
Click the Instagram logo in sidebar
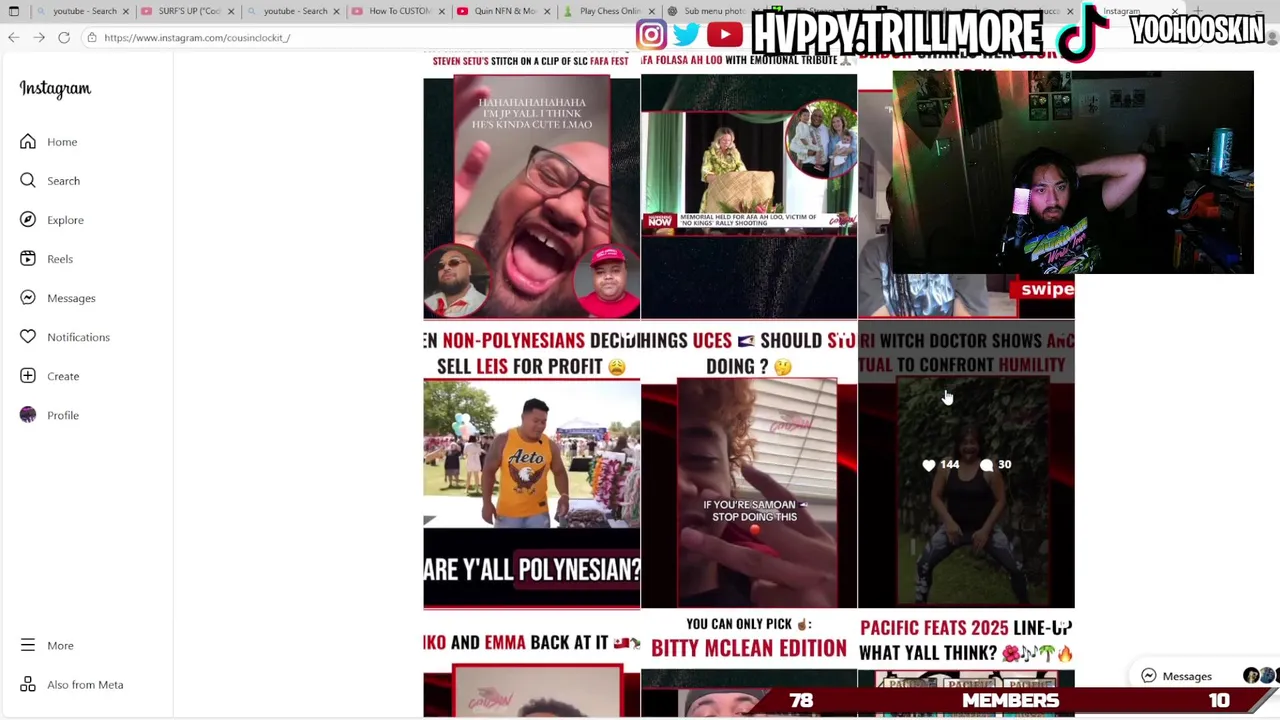[55, 89]
